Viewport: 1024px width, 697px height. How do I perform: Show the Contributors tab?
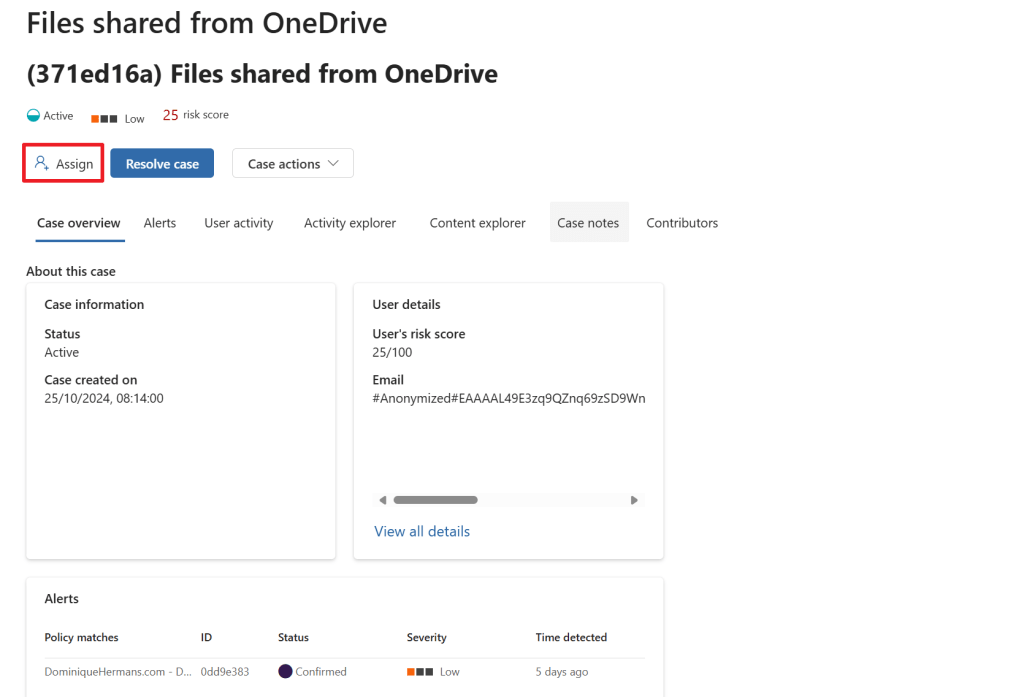(x=682, y=223)
